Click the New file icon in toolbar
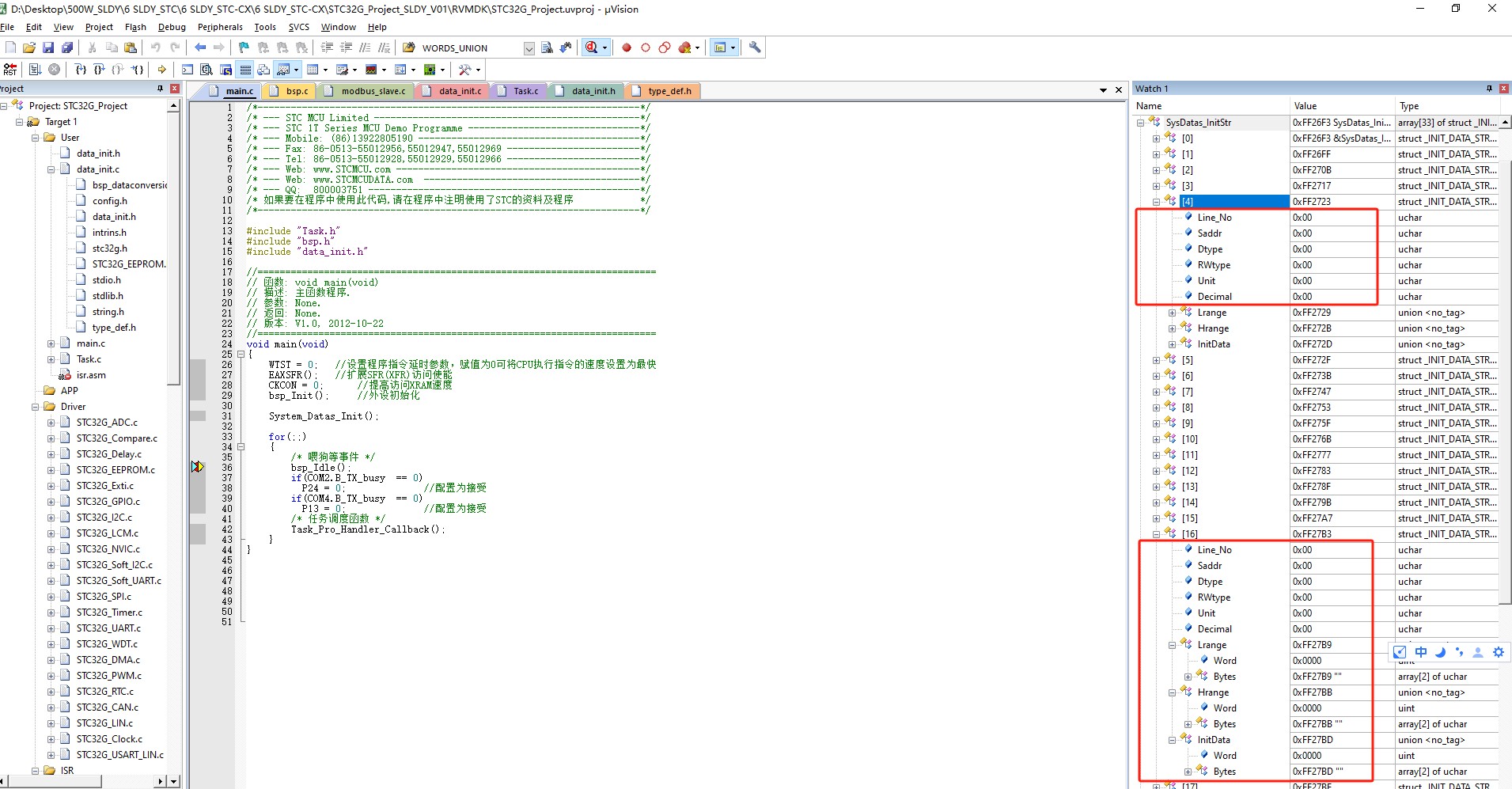 click(x=10, y=47)
